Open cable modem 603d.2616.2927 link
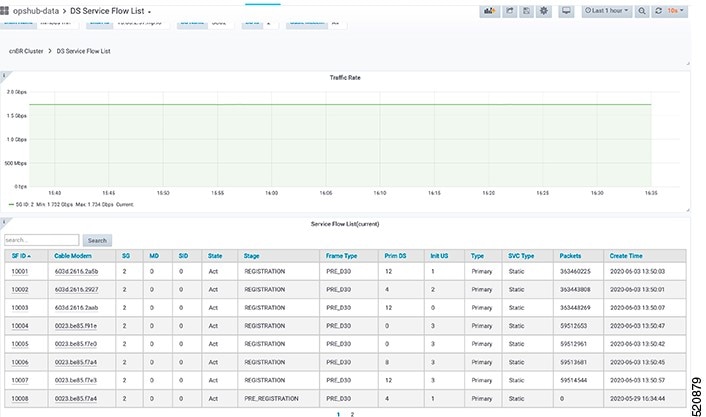 tap(77, 290)
